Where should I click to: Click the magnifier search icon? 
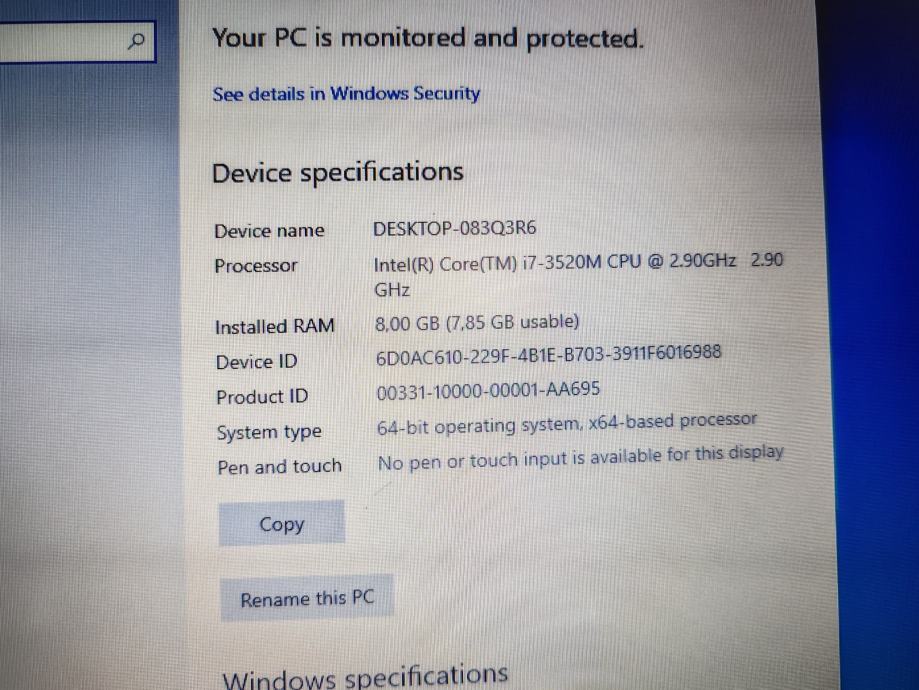pyautogui.click(x=136, y=41)
